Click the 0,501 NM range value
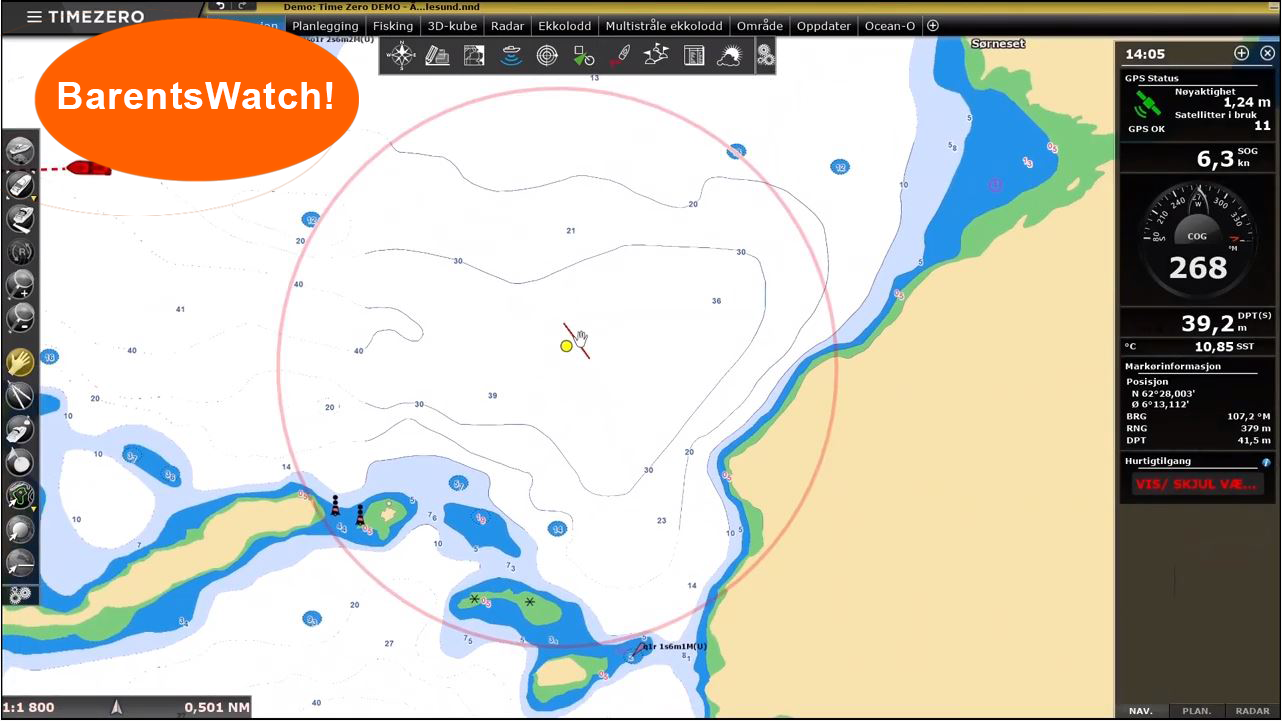This screenshot has width=1282, height=721. (217, 708)
